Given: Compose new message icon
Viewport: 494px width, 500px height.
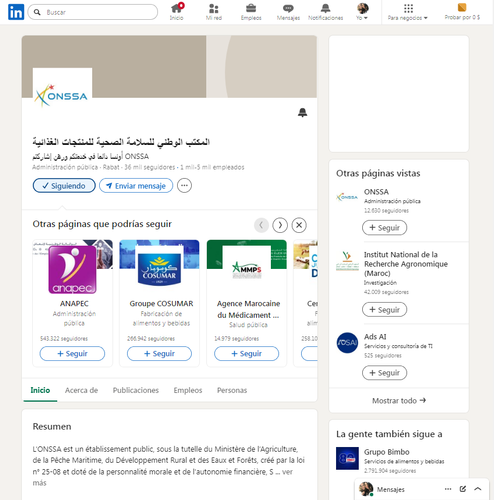Looking at the screenshot, I should click(463, 489).
